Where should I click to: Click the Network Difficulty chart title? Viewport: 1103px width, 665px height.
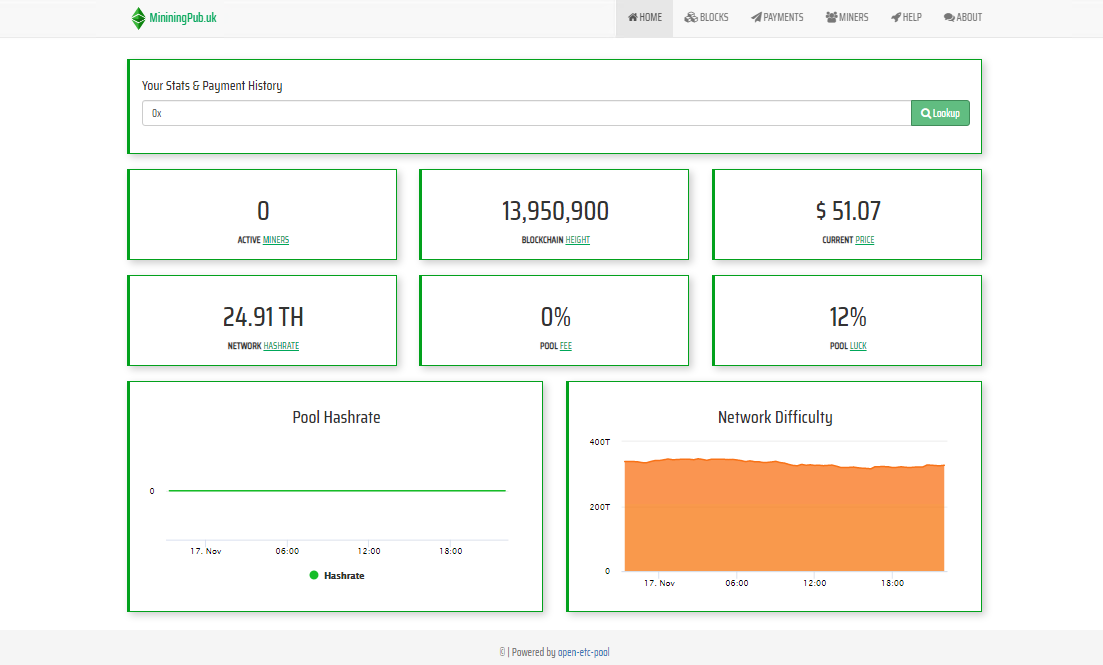tap(775, 417)
